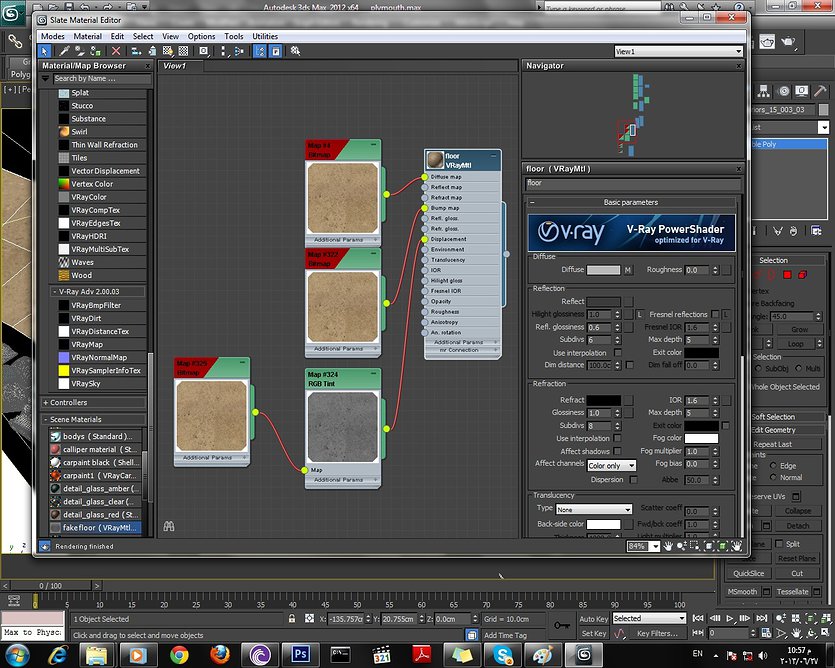Viewport: 835px width, 668px height.
Task: Select the arrow Select Tool in toolbar
Action: pos(45,50)
